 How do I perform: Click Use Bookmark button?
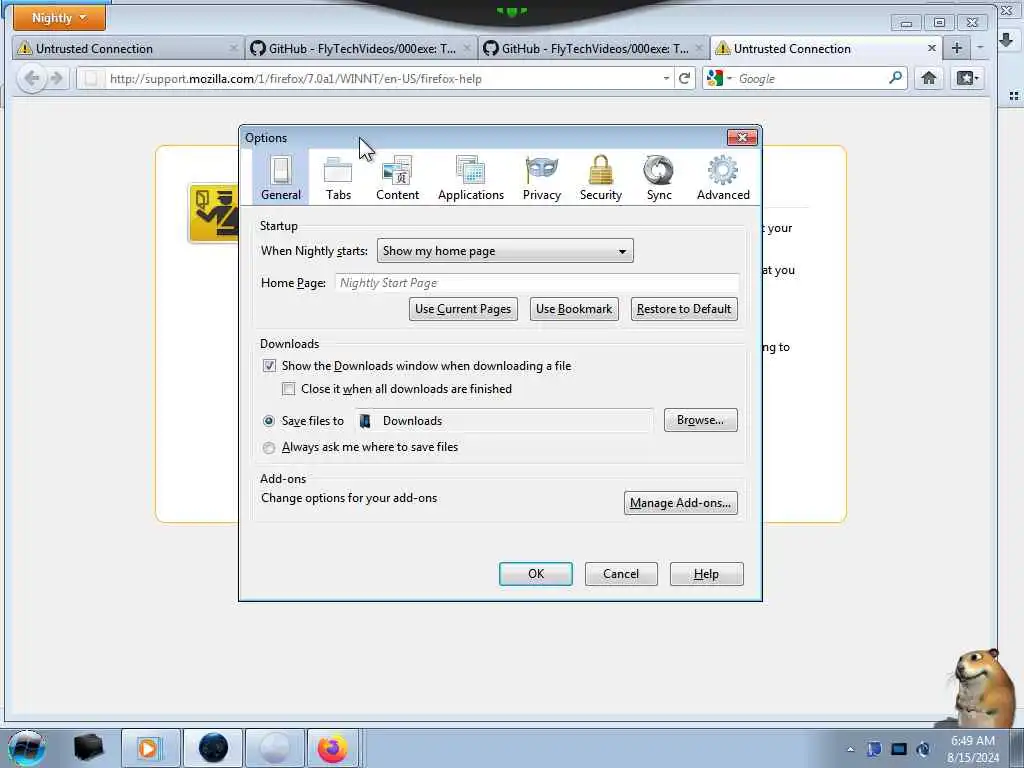click(x=574, y=309)
